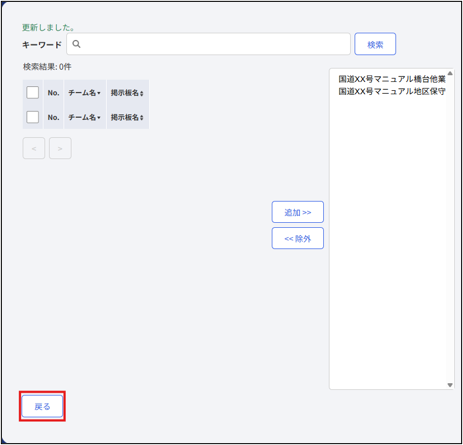The image size is (463, 445).
Task: Sort by チーム名 in the second row
Action: (85, 117)
